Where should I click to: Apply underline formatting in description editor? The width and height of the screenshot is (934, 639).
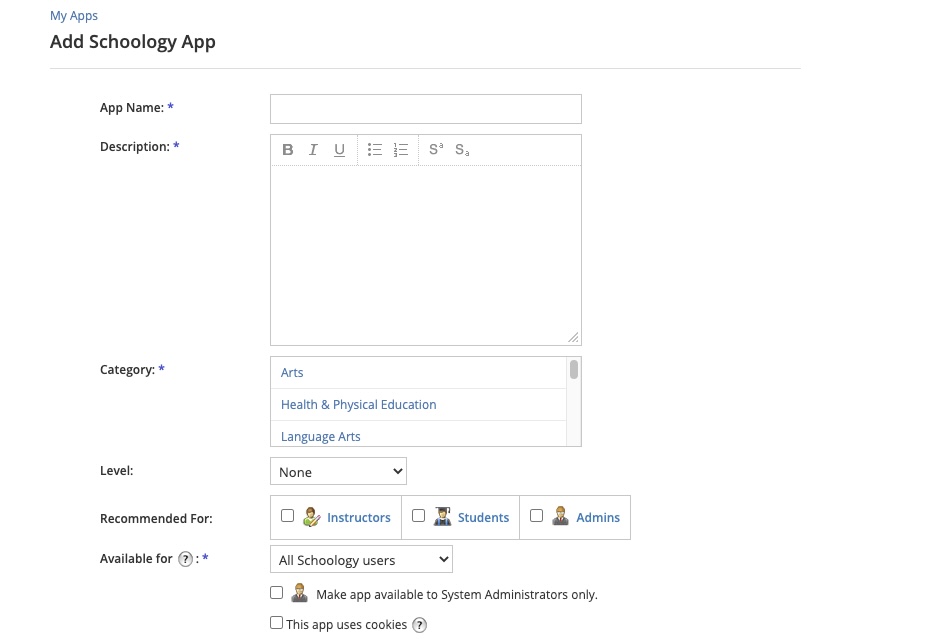(x=340, y=149)
